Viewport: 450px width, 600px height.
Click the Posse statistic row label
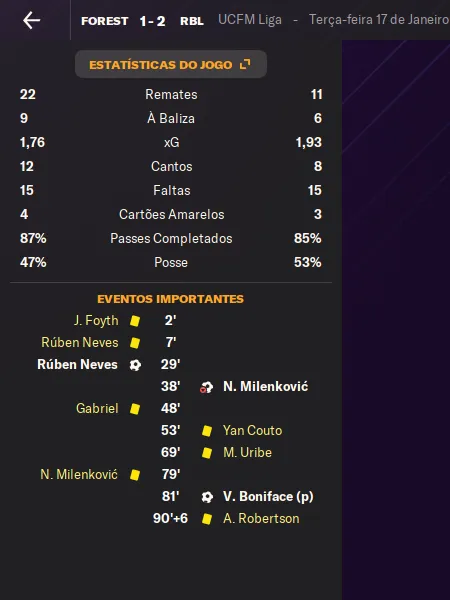coord(171,262)
